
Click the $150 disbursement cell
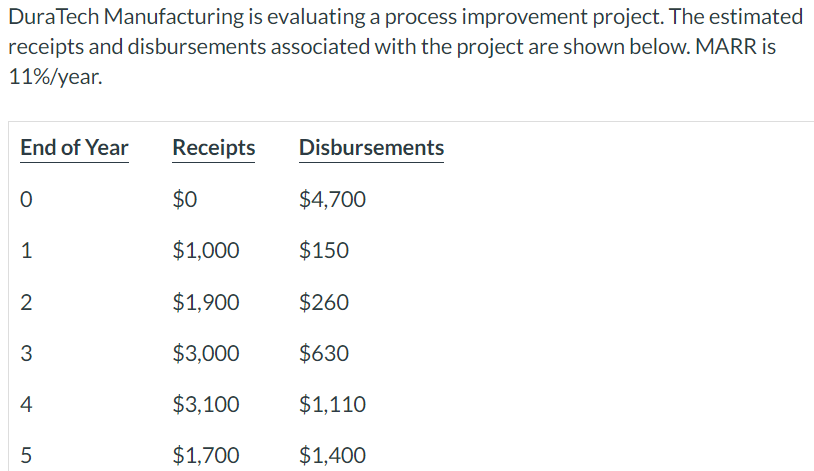(324, 250)
